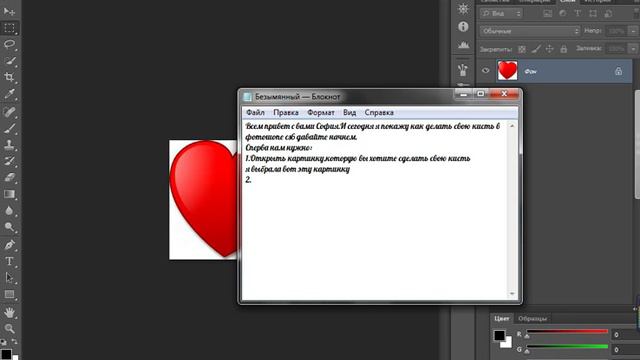
Task: Select the Dodge tool
Action: 9,227
